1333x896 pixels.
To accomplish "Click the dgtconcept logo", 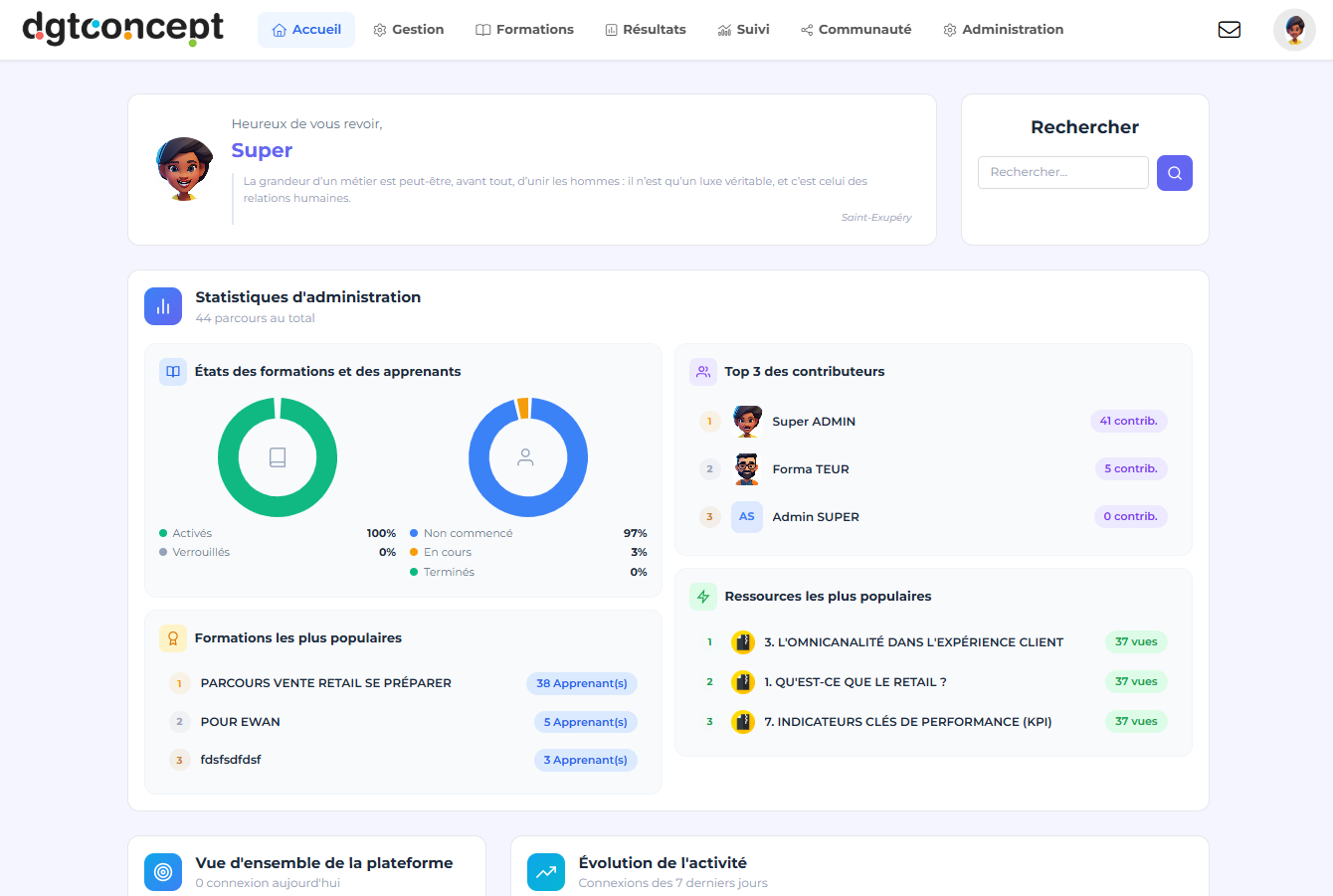I will tap(123, 29).
